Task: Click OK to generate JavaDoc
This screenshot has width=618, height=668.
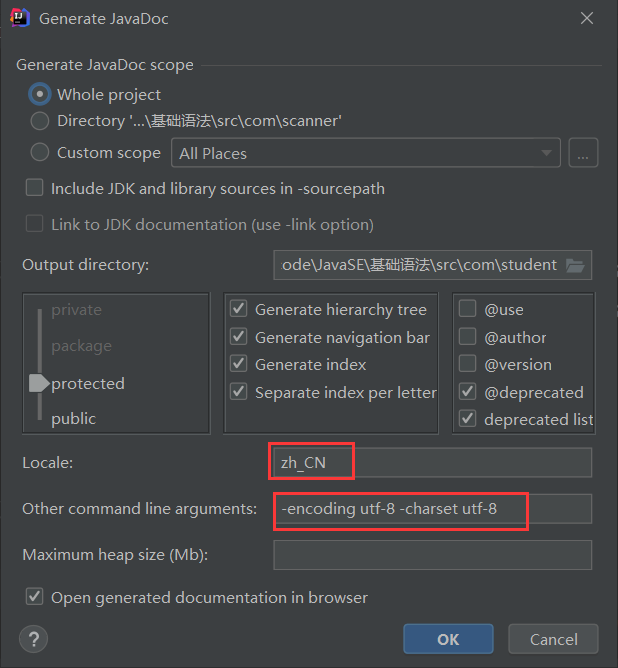Action: (x=448, y=639)
